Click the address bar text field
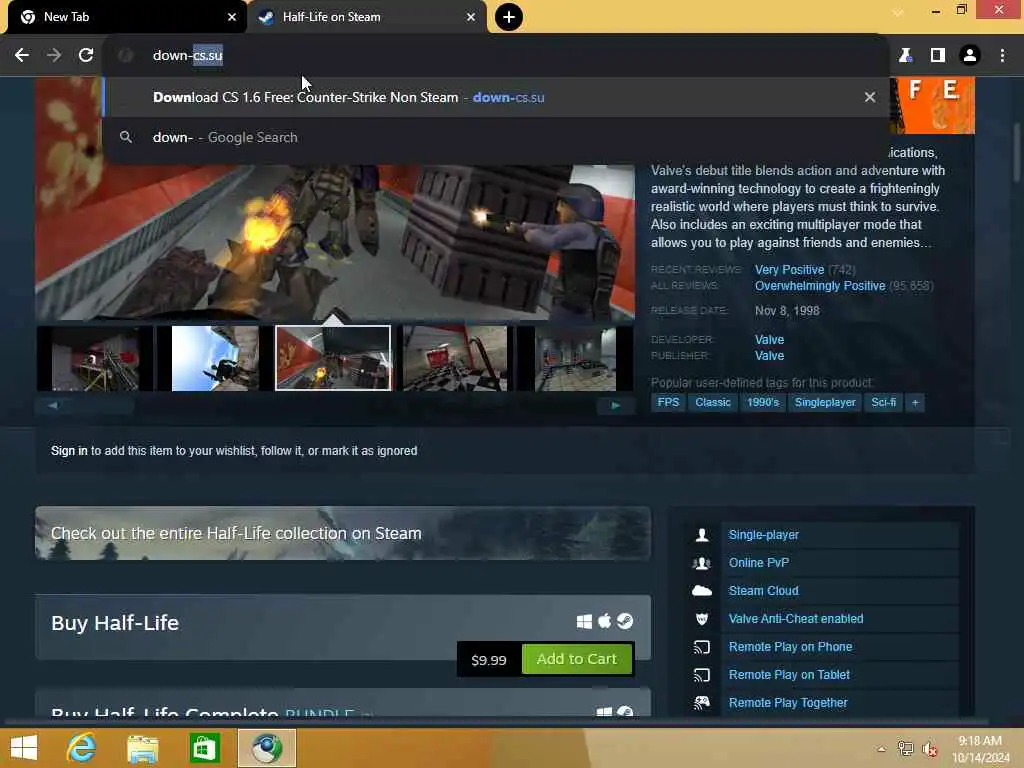1024x768 pixels. click(x=496, y=56)
